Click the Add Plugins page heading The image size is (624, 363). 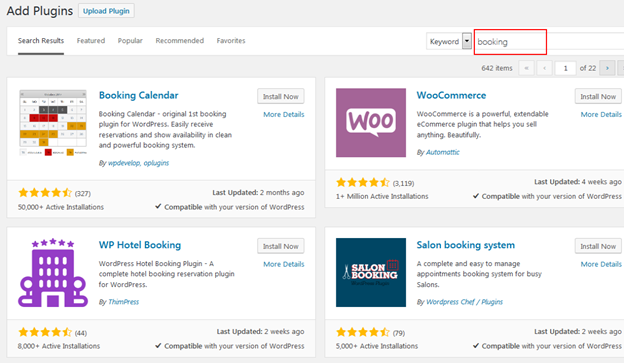(40, 11)
